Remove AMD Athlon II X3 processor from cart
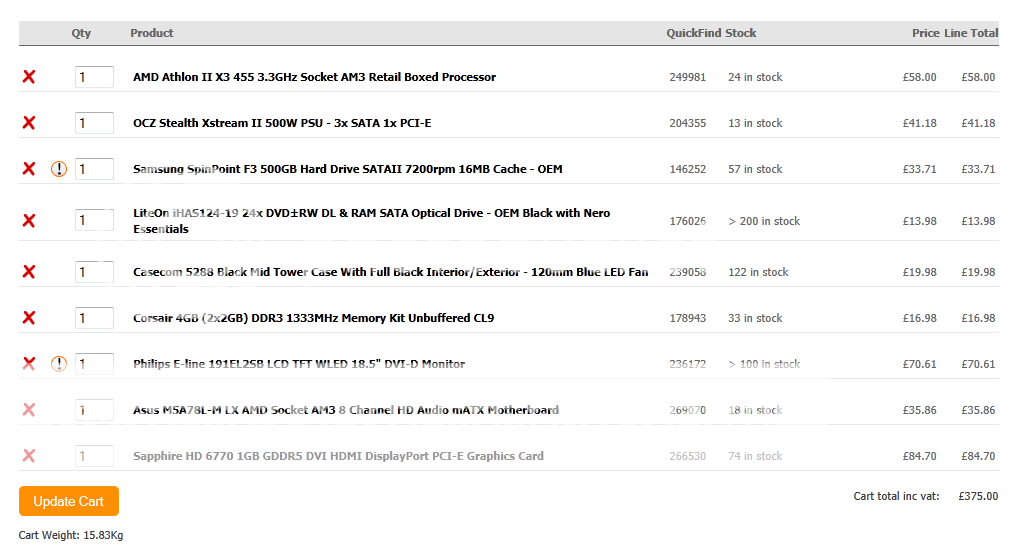1024x552 pixels. 29,77
